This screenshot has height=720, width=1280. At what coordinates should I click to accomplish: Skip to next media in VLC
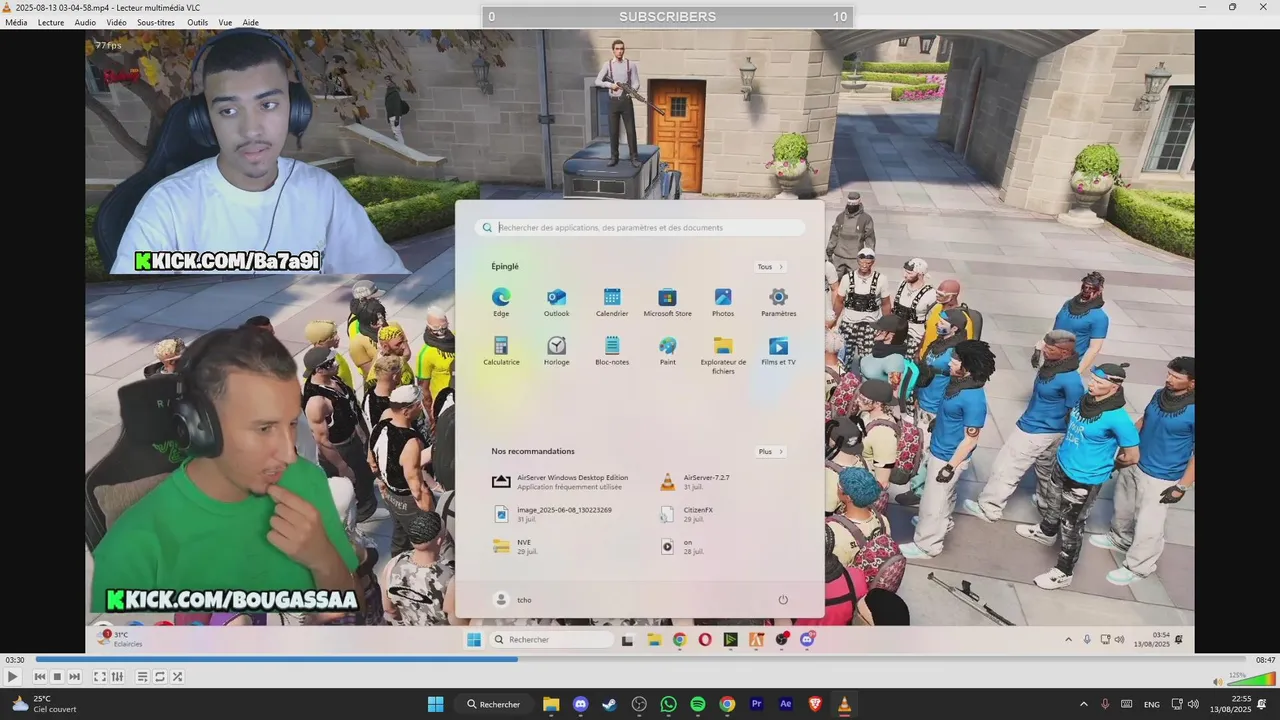click(74, 677)
